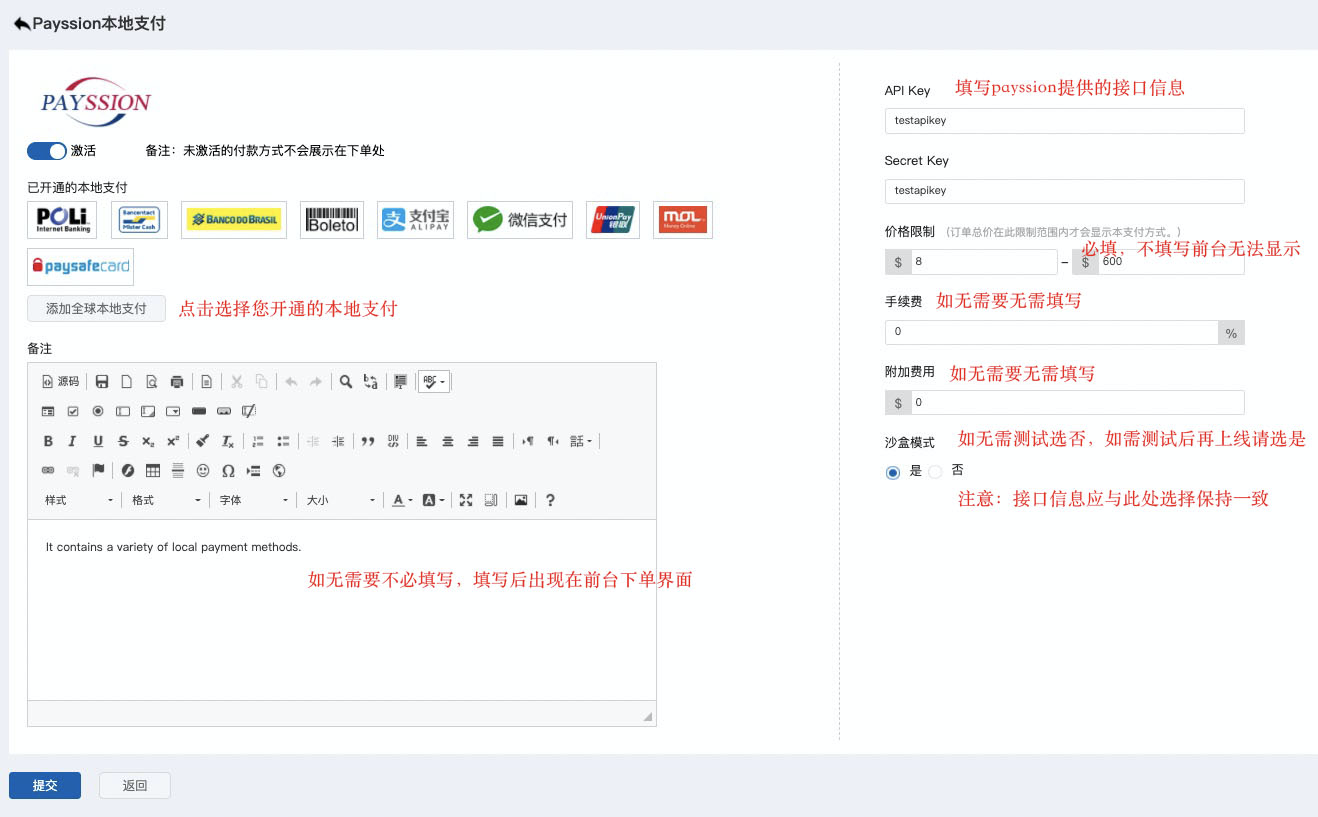The image size is (1318, 817).
Task: Click the New Page icon in editor
Action: click(x=127, y=381)
